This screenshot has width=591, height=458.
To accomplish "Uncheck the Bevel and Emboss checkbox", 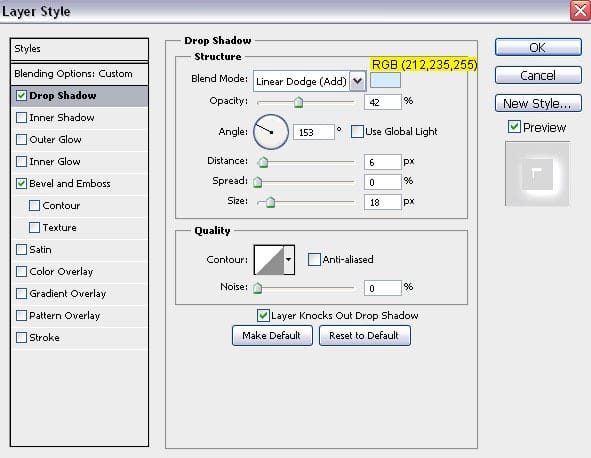I will pos(21,184).
